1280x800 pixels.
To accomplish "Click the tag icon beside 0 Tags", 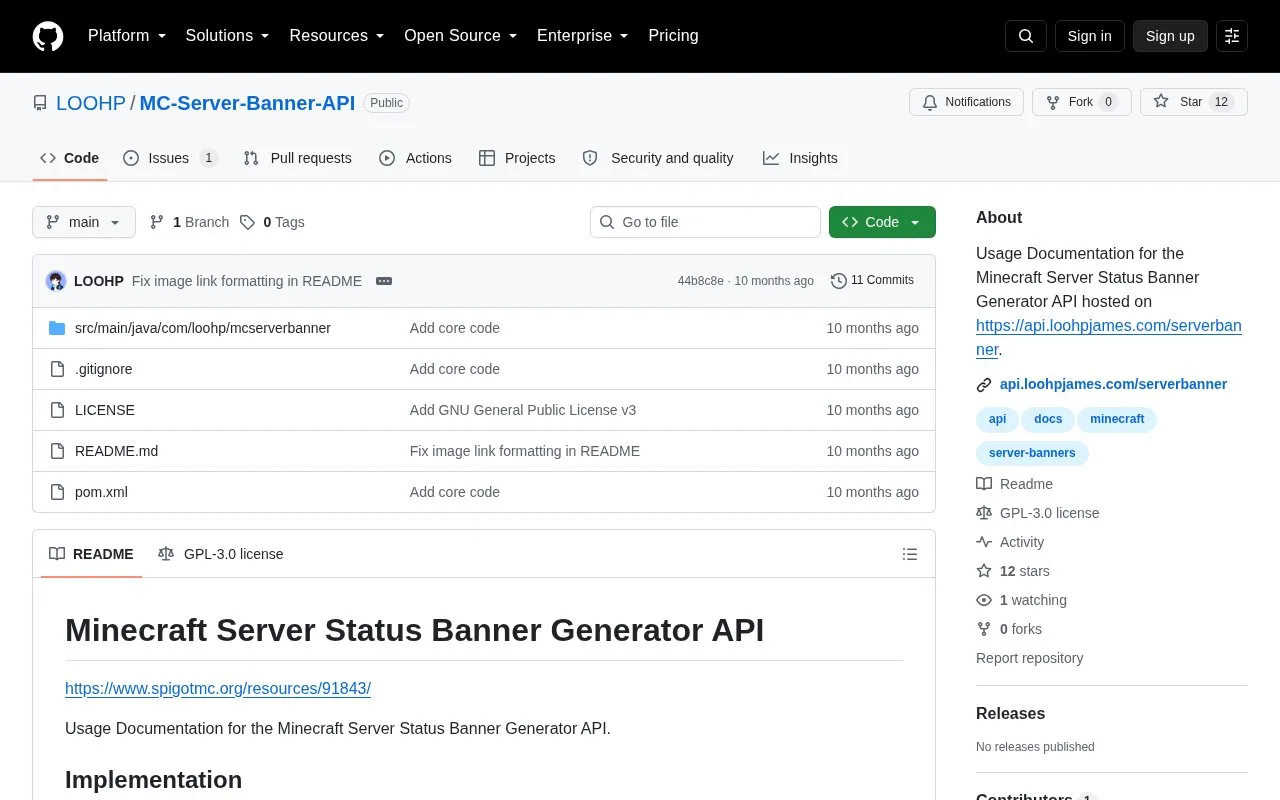I will [247, 222].
